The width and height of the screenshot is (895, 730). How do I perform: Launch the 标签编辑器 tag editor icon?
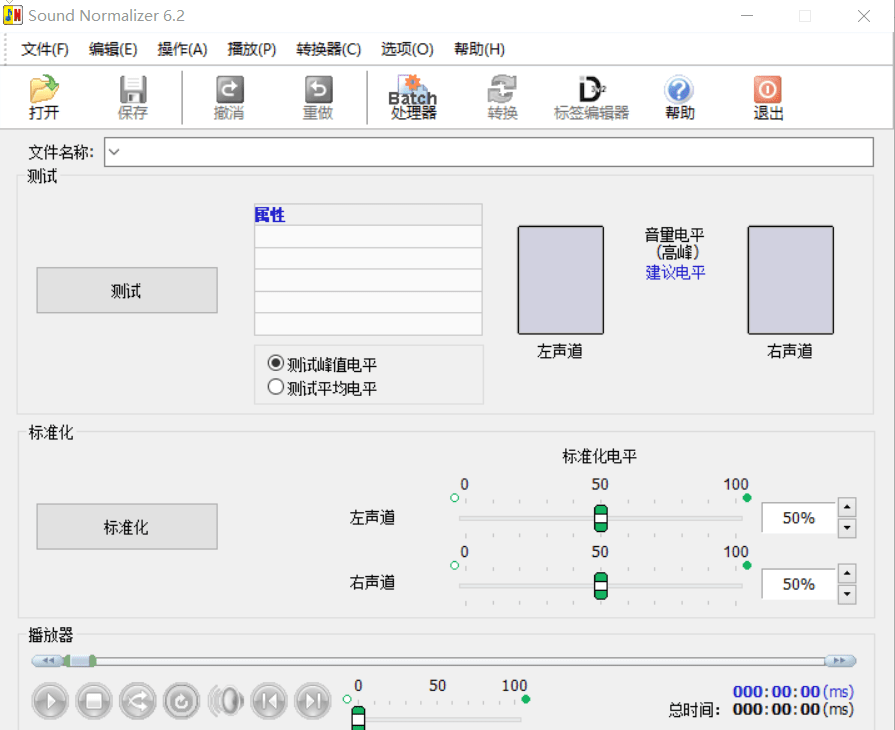point(591,97)
